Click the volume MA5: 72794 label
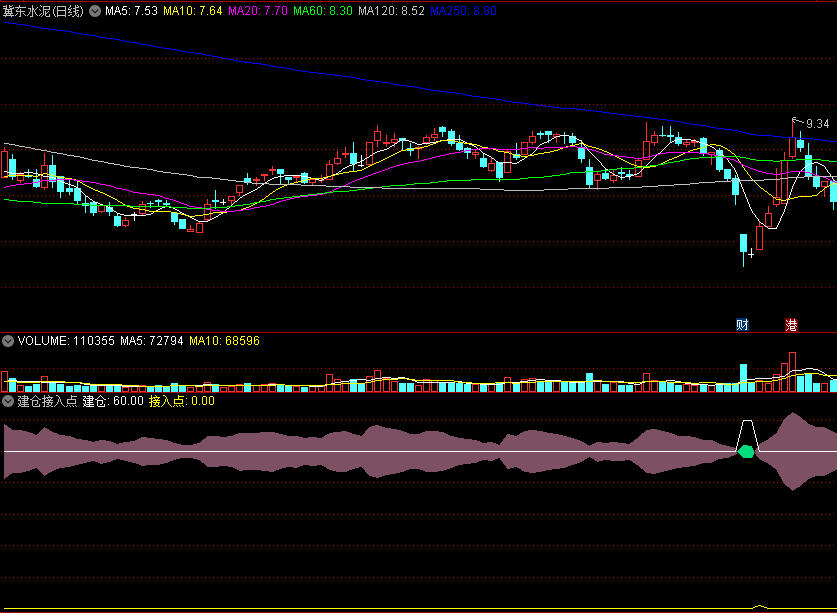The width and height of the screenshot is (837, 613). coord(152,341)
